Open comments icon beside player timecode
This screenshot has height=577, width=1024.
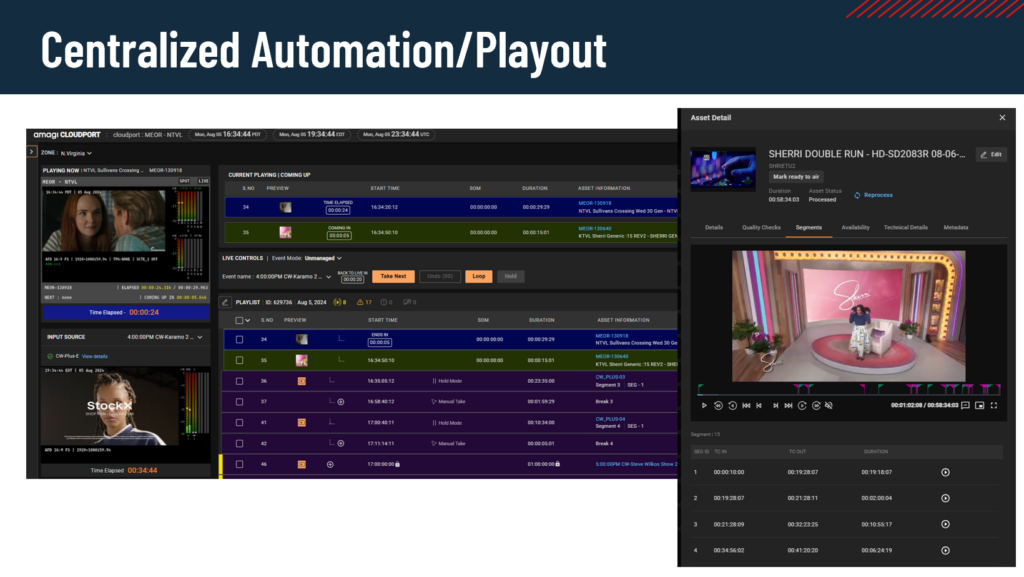(965, 405)
